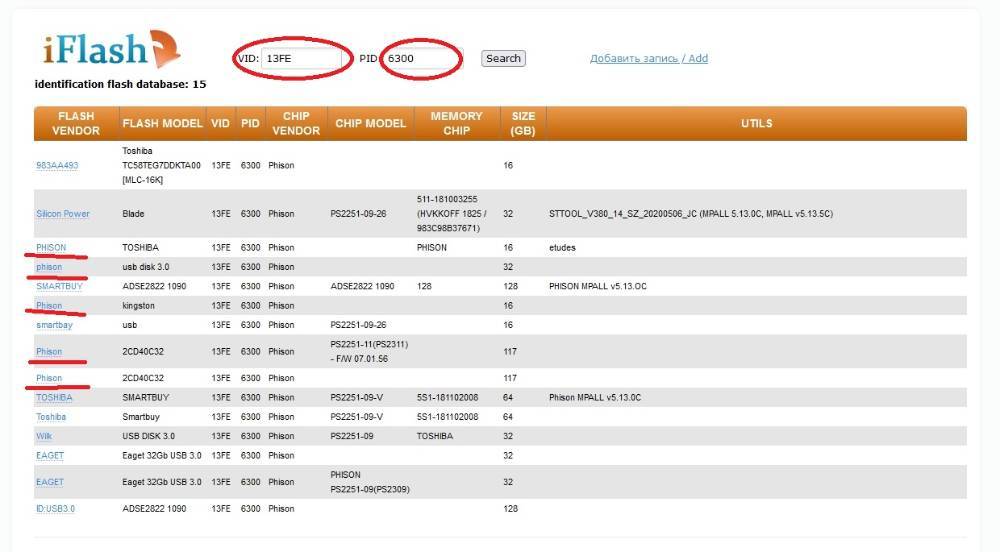Image resolution: width=1000 pixels, height=552 pixels.
Task: Select the identification flash database: 15 text
Action: pyautogui.click(x=121, y=84)
